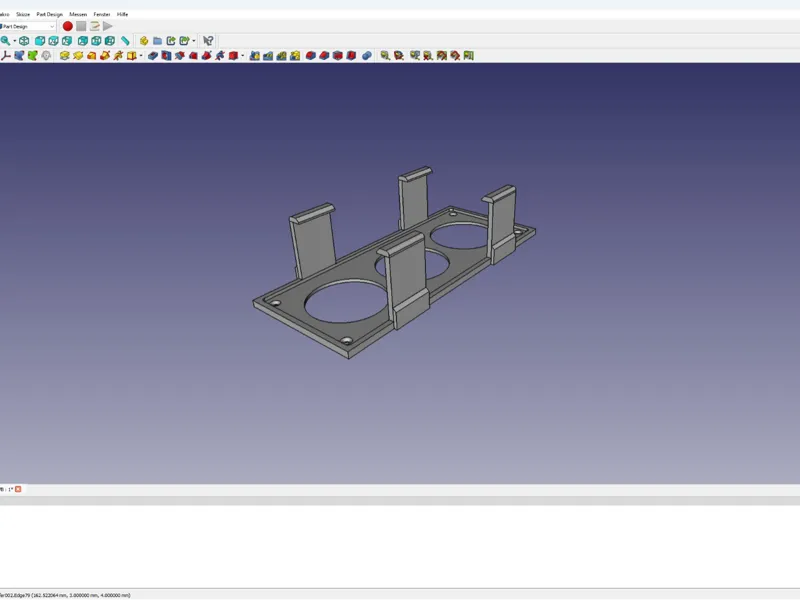Run the macro with the play triangle
The height and width of the screenshot is (600, 800).
click(x=108, y=26)
